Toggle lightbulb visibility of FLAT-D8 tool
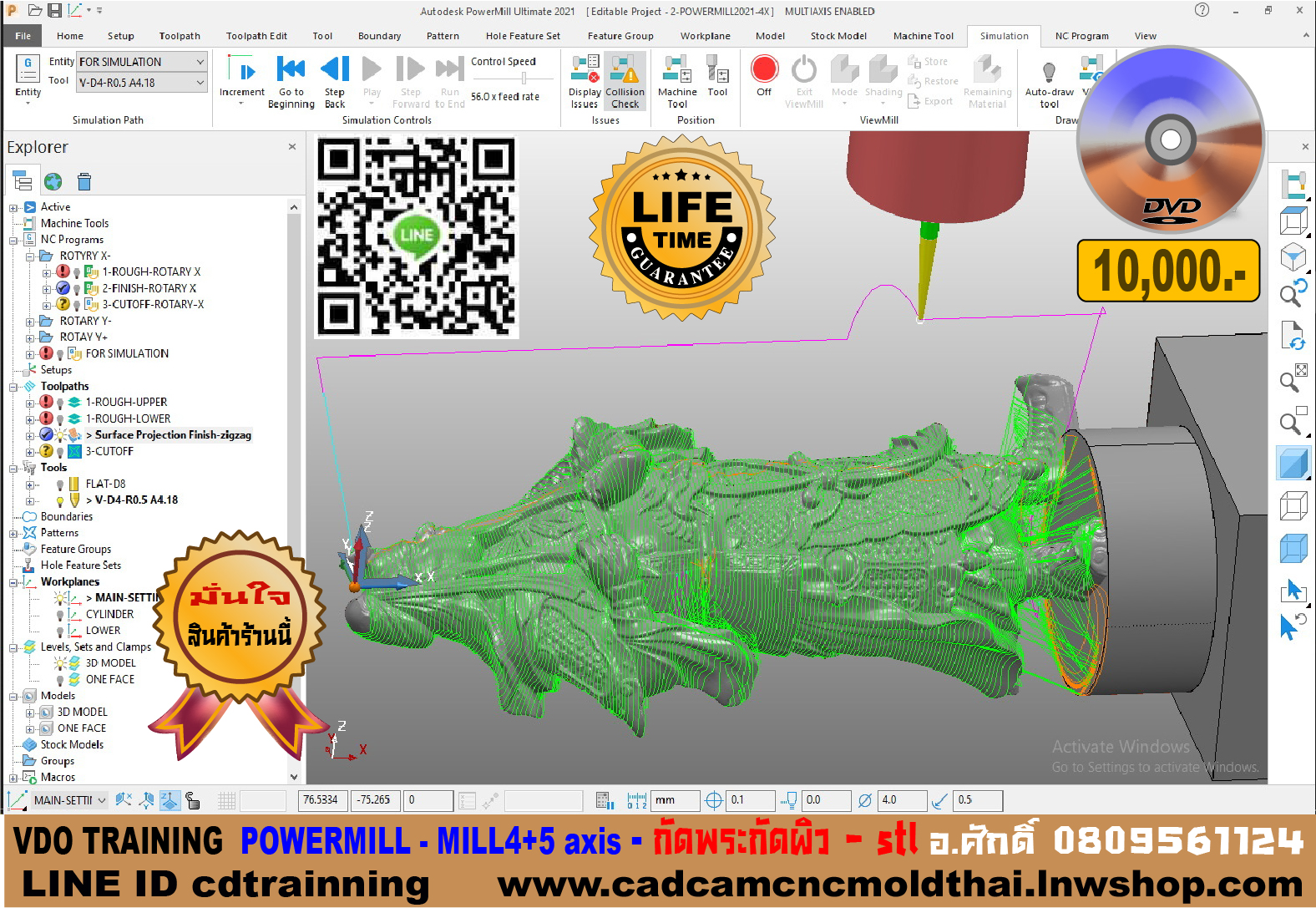Image resolution: width=1316 pixels, height=908 pixels. 60,484
